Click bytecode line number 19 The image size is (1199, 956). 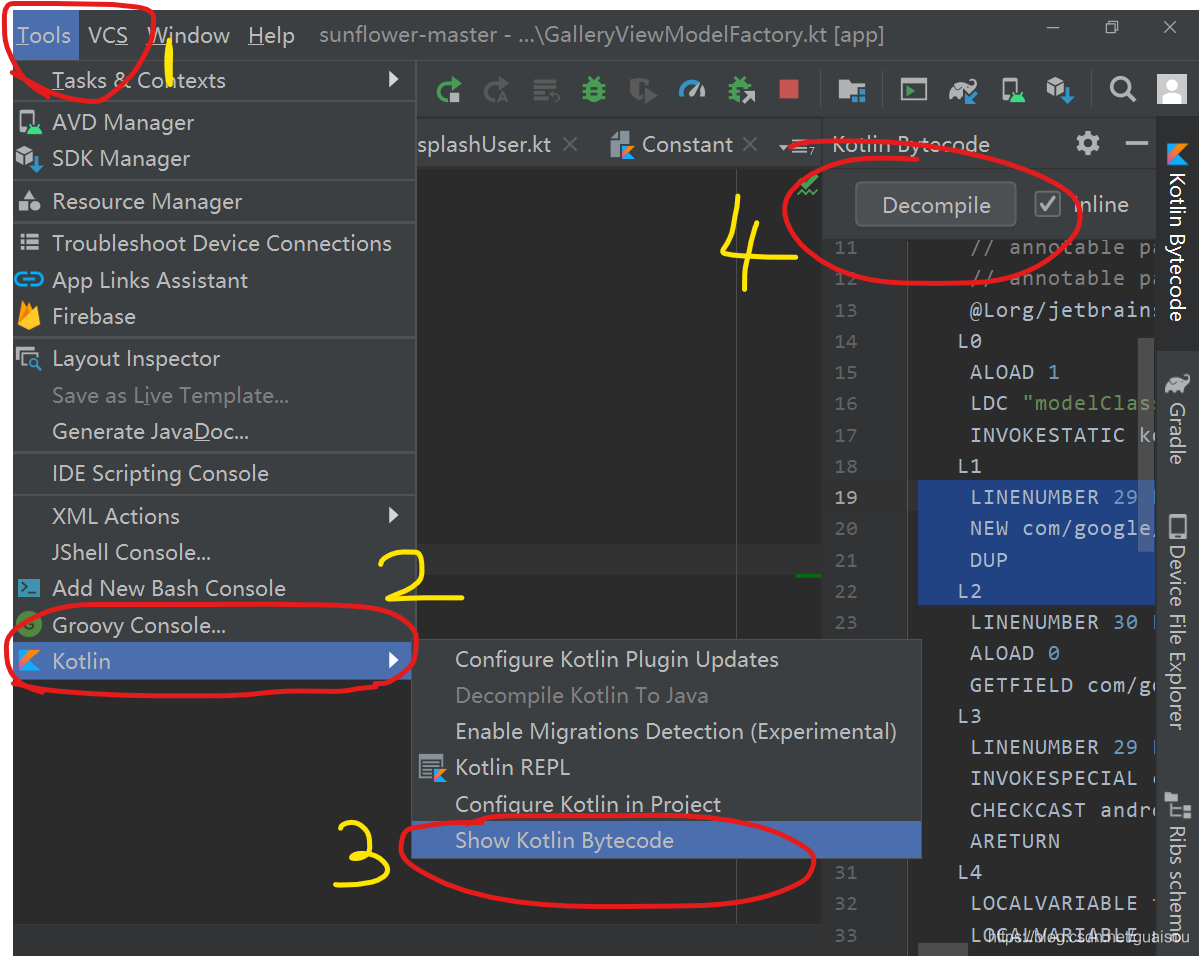(846, 497)
